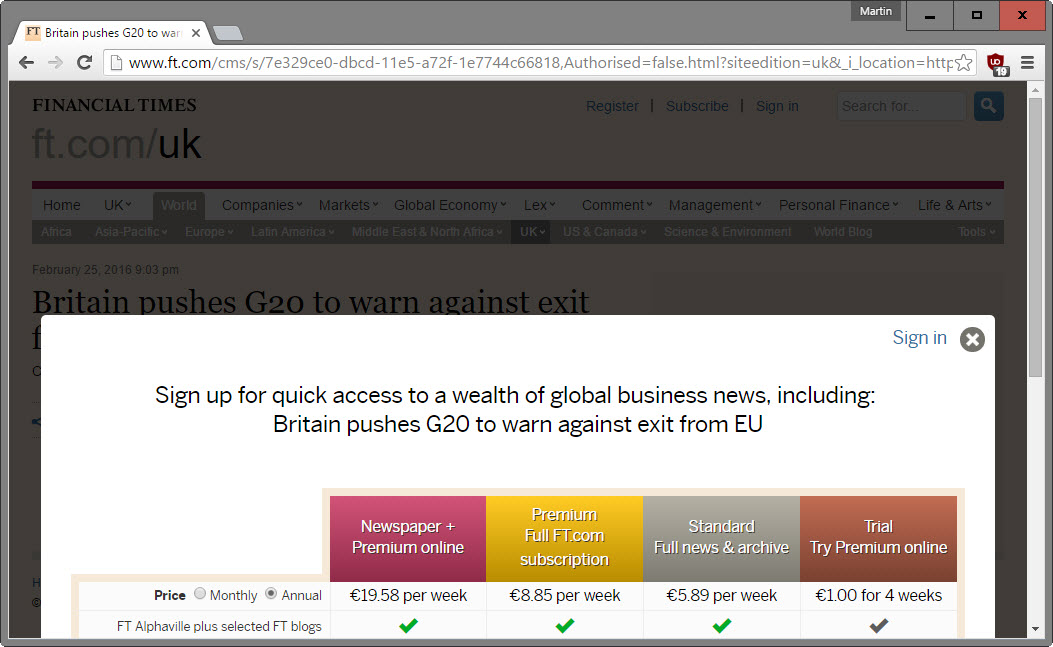This screenshot has width=1053, height=647.
Task: Minimize the Chrome browser window
Action: tap(929, 15)
